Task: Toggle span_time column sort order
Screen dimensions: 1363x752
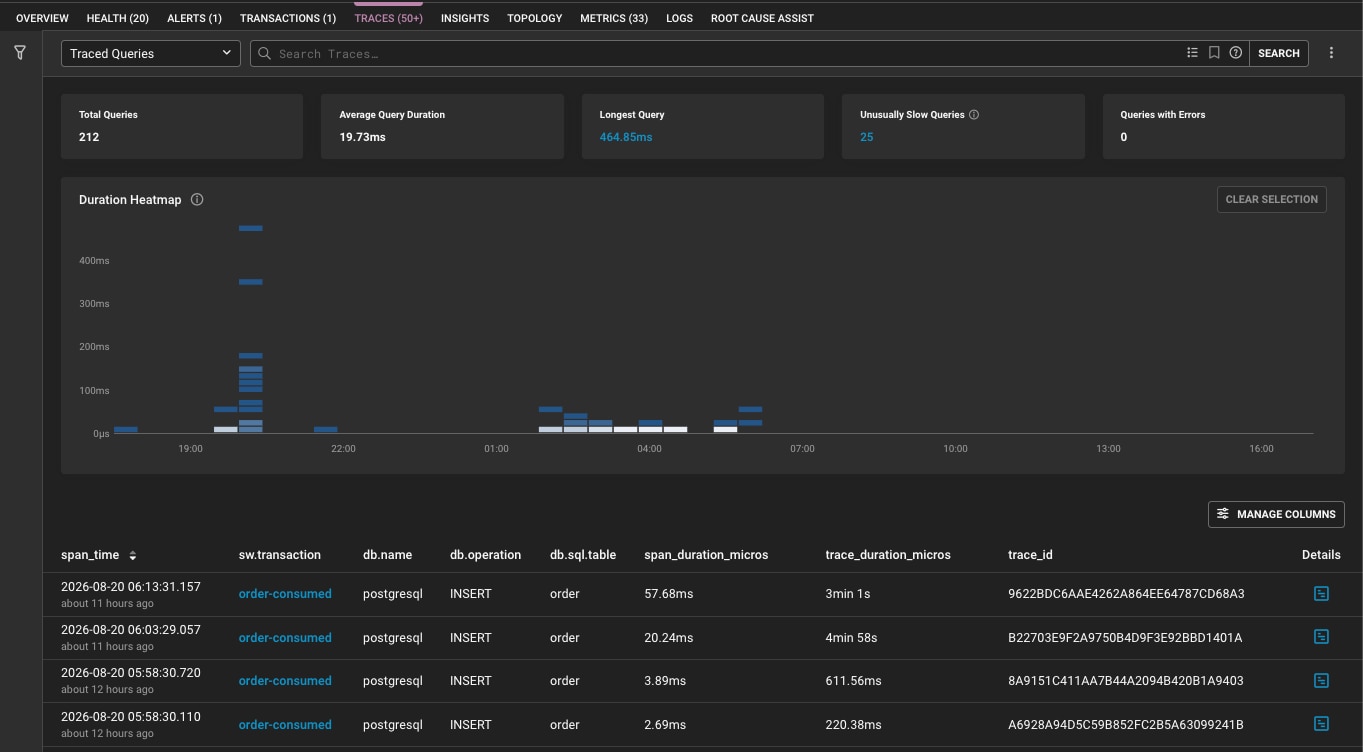Action: (x=132, y=555)
